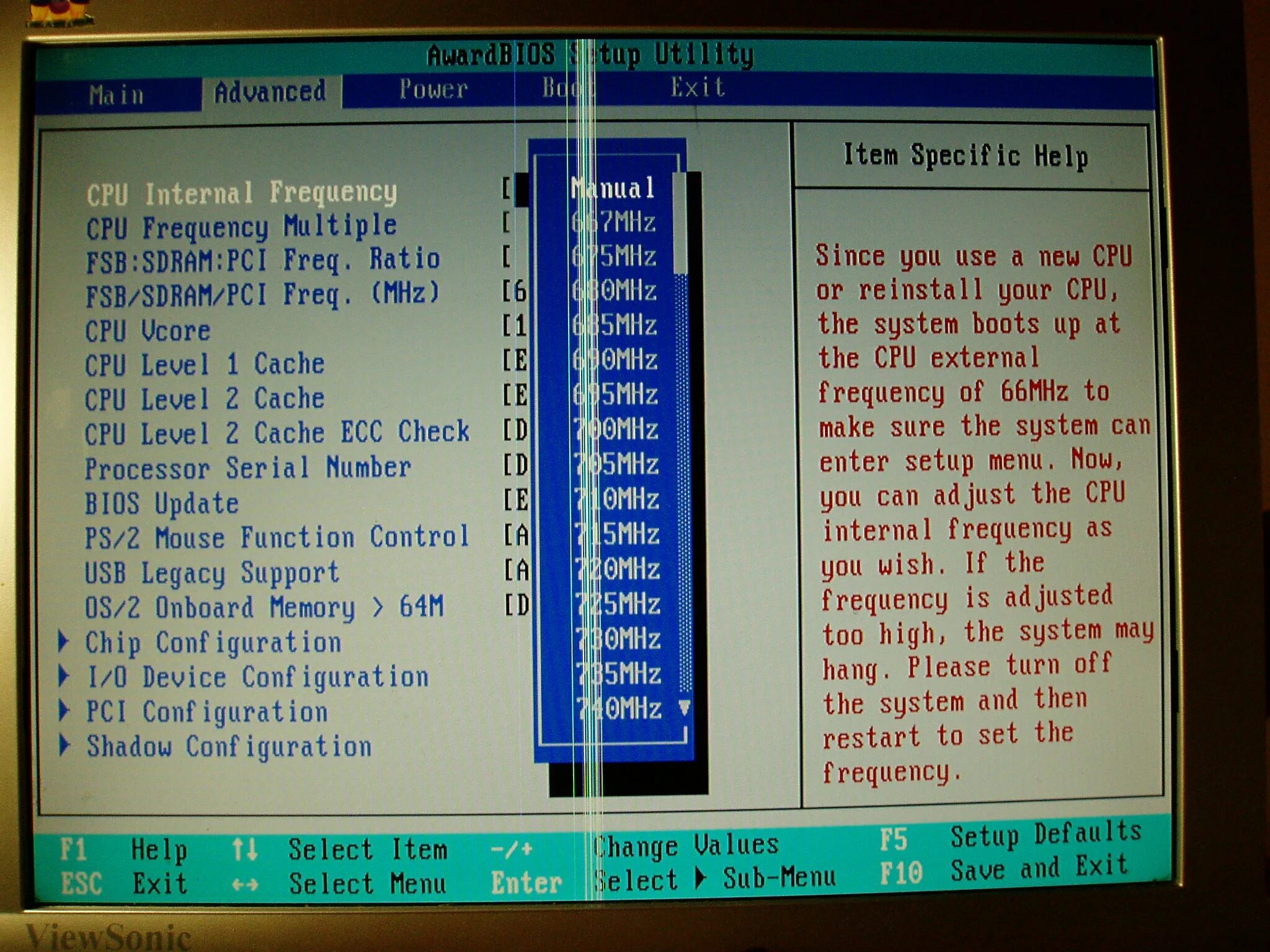Select FSB/SDRAM/PCI Freq. (MHz) setting
This screenshot has width=1270, height=952.
point(263,294)
